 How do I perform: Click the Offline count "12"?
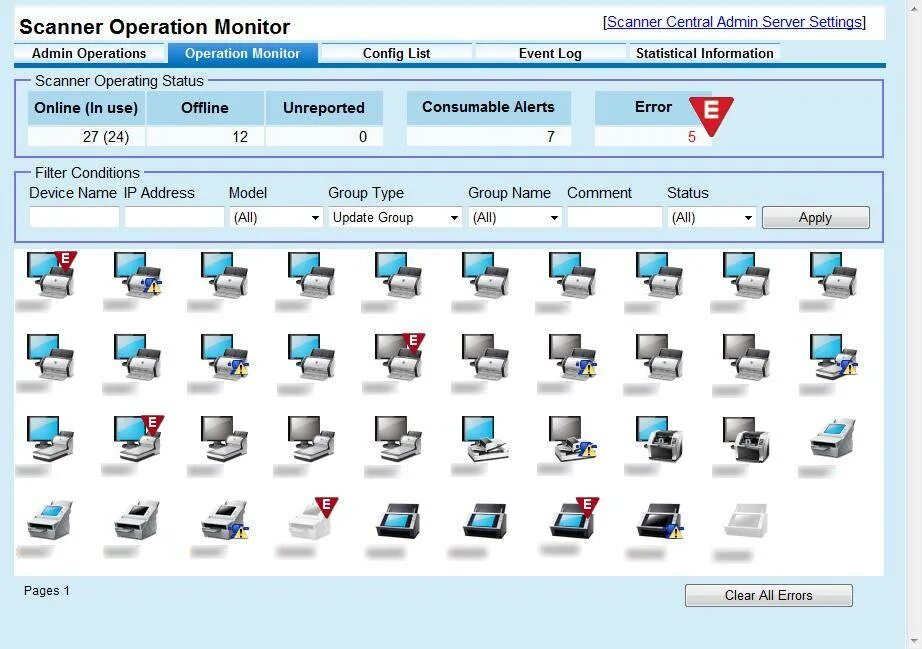[240, 137]
